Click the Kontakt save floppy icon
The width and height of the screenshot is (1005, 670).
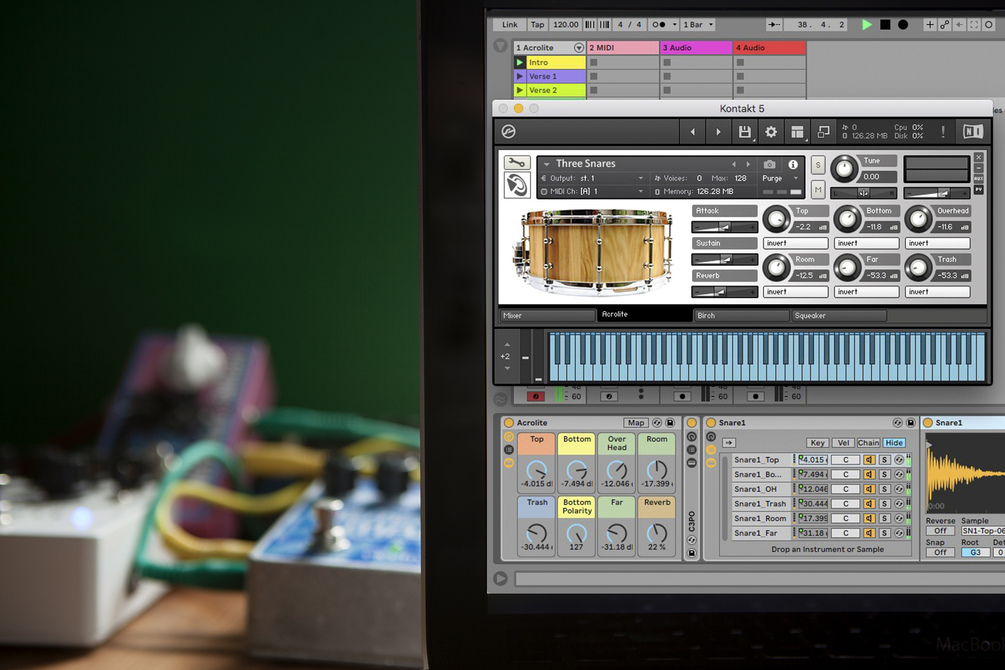pyautogui.click(x=744, y=132)
